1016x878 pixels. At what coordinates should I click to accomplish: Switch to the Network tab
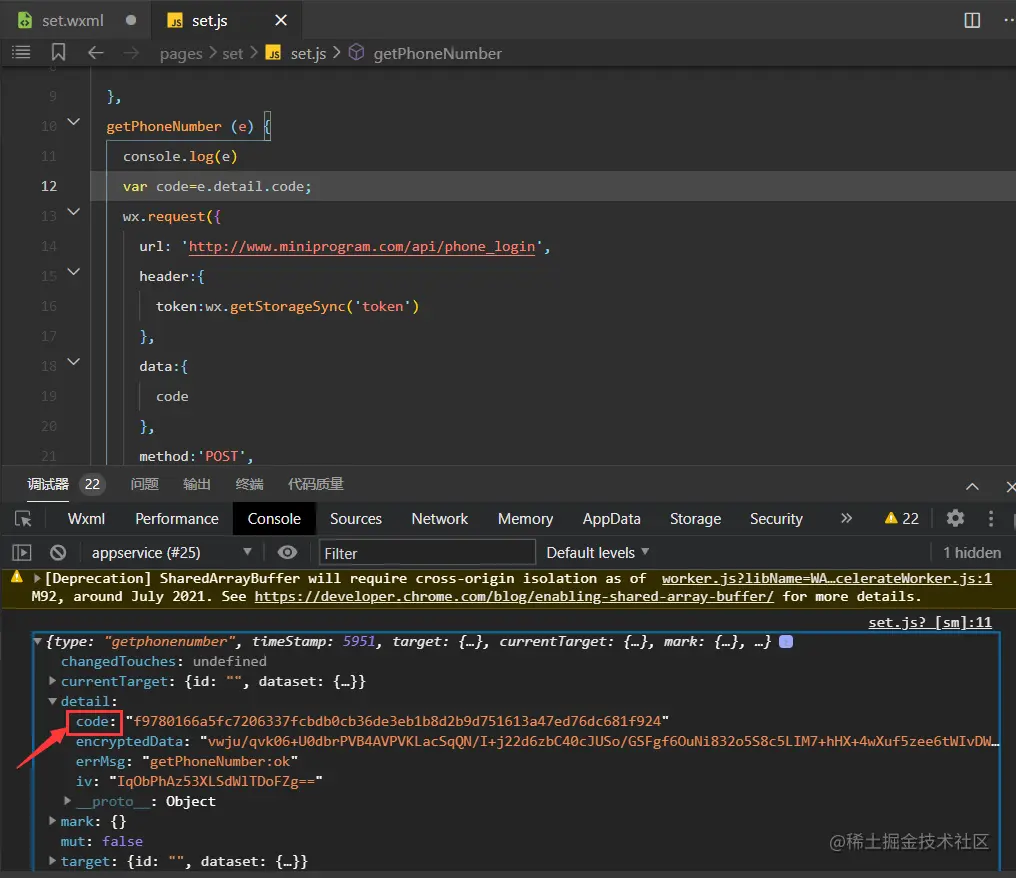[x=439, y=518]
